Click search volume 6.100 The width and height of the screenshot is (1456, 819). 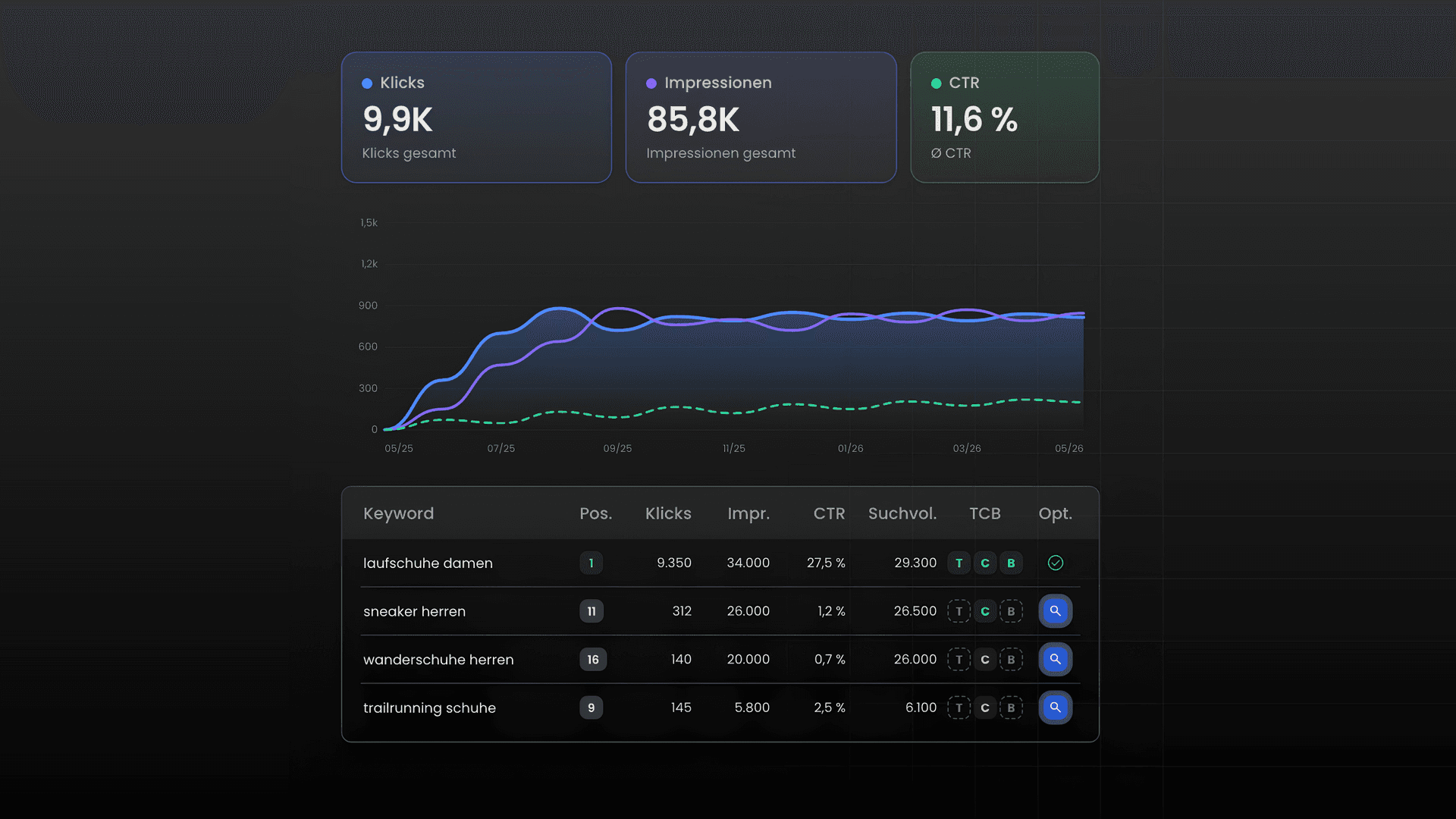click(921, 708)
